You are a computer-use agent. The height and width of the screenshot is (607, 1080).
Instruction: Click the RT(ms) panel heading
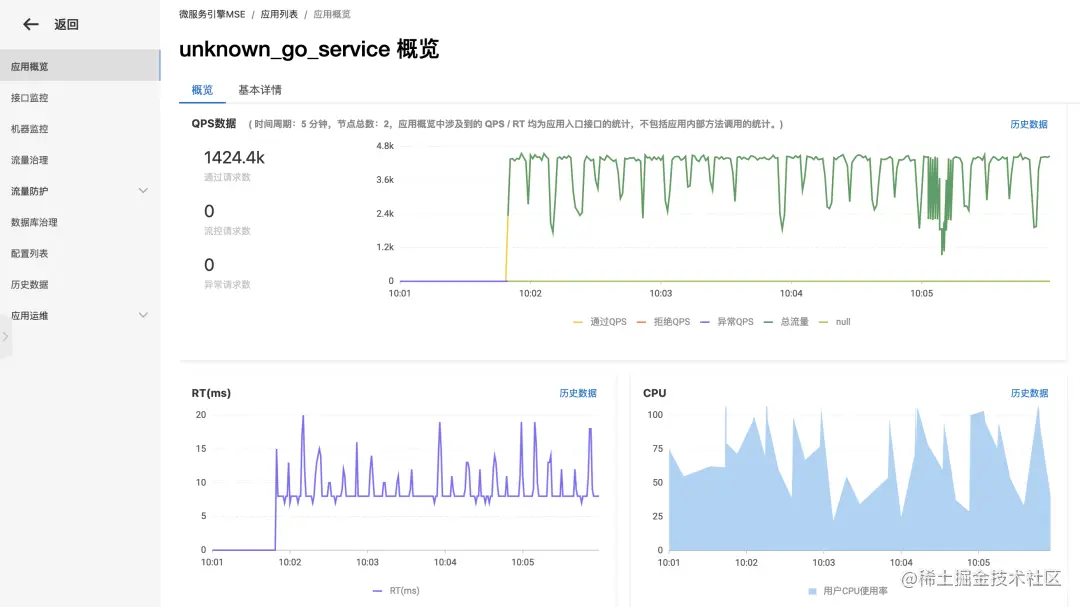[211, 393]
